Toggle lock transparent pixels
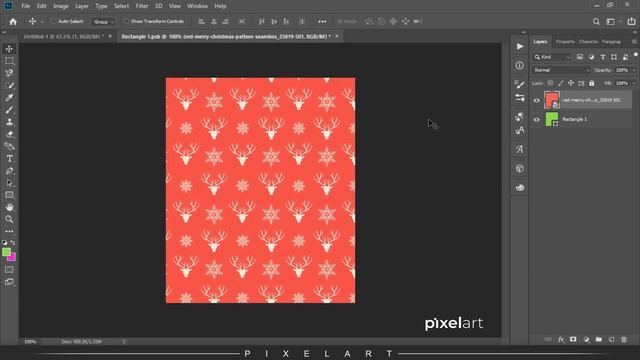 [x=550, y=83]
